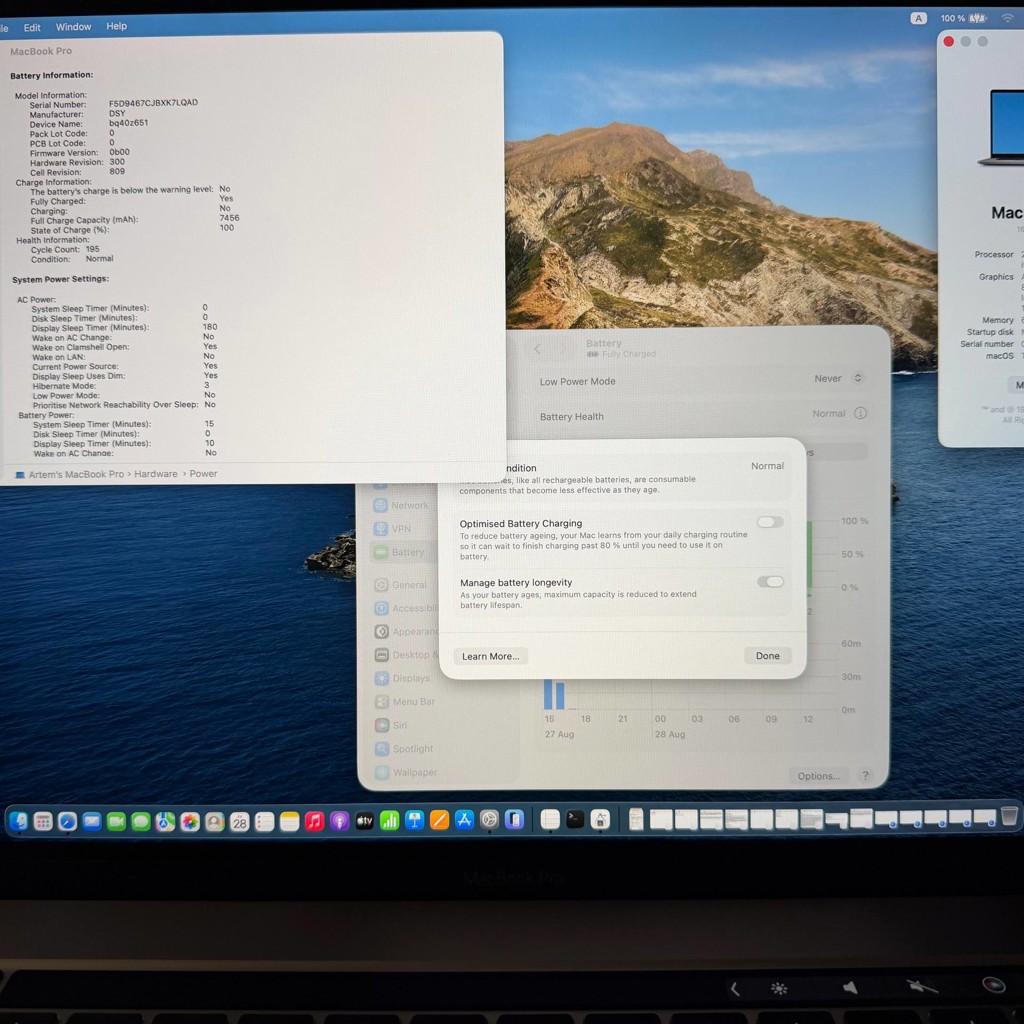The image size is (1024, 1024).
Task: Click the input source A indicator
Action: tap(918, 18)
